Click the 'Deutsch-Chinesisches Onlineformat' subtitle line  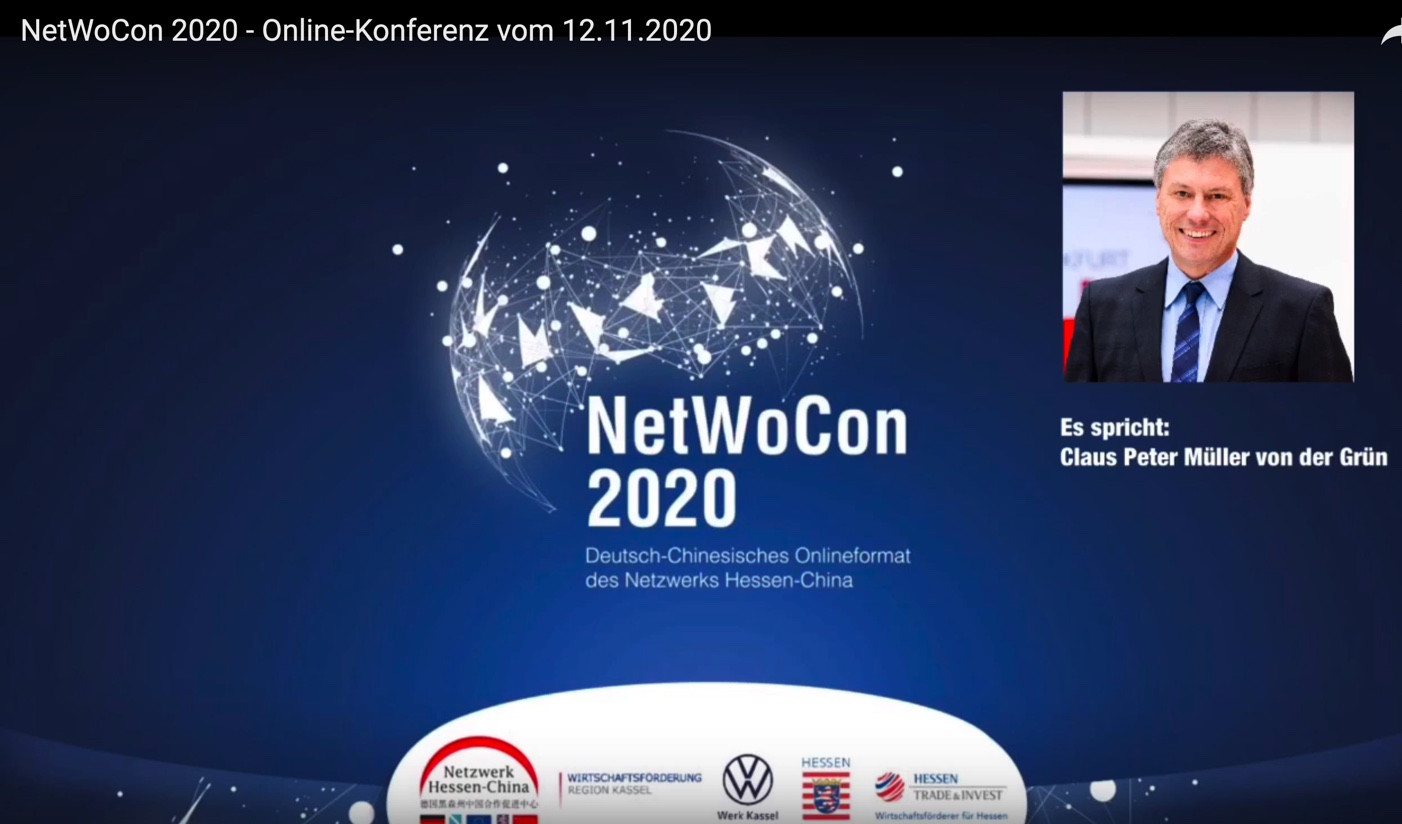point(747,556)
